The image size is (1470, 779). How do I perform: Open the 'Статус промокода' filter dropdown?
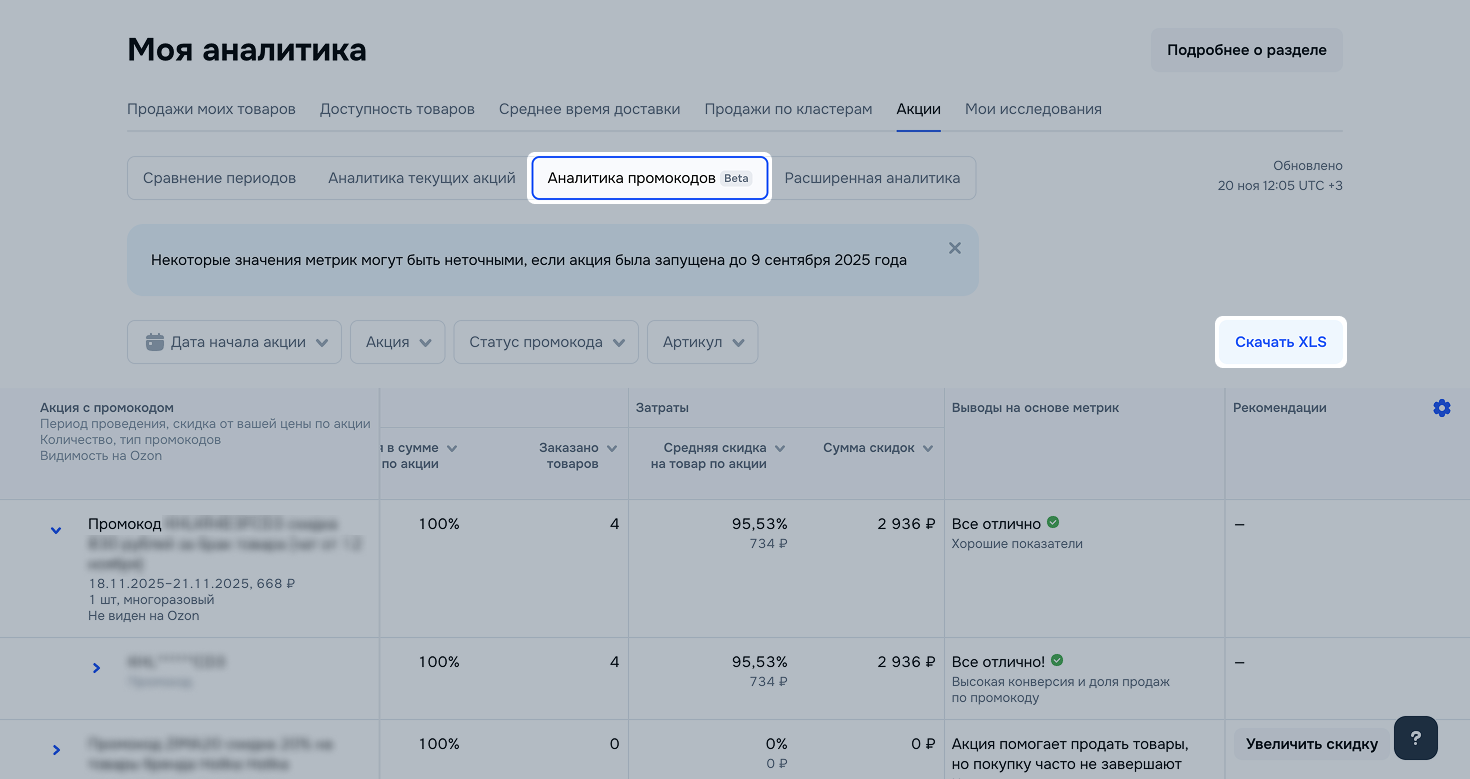tap(545, 342)
